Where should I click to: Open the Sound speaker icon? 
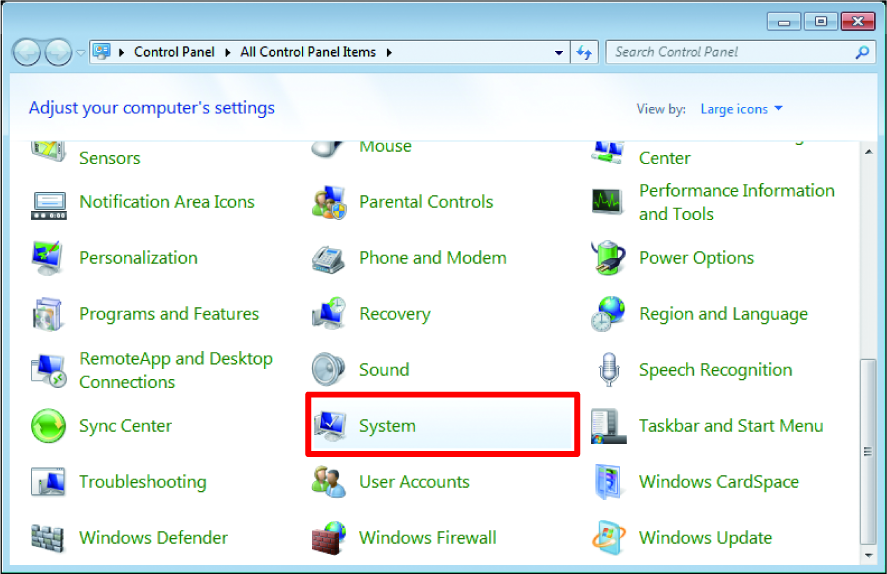(x=329, y=370)
